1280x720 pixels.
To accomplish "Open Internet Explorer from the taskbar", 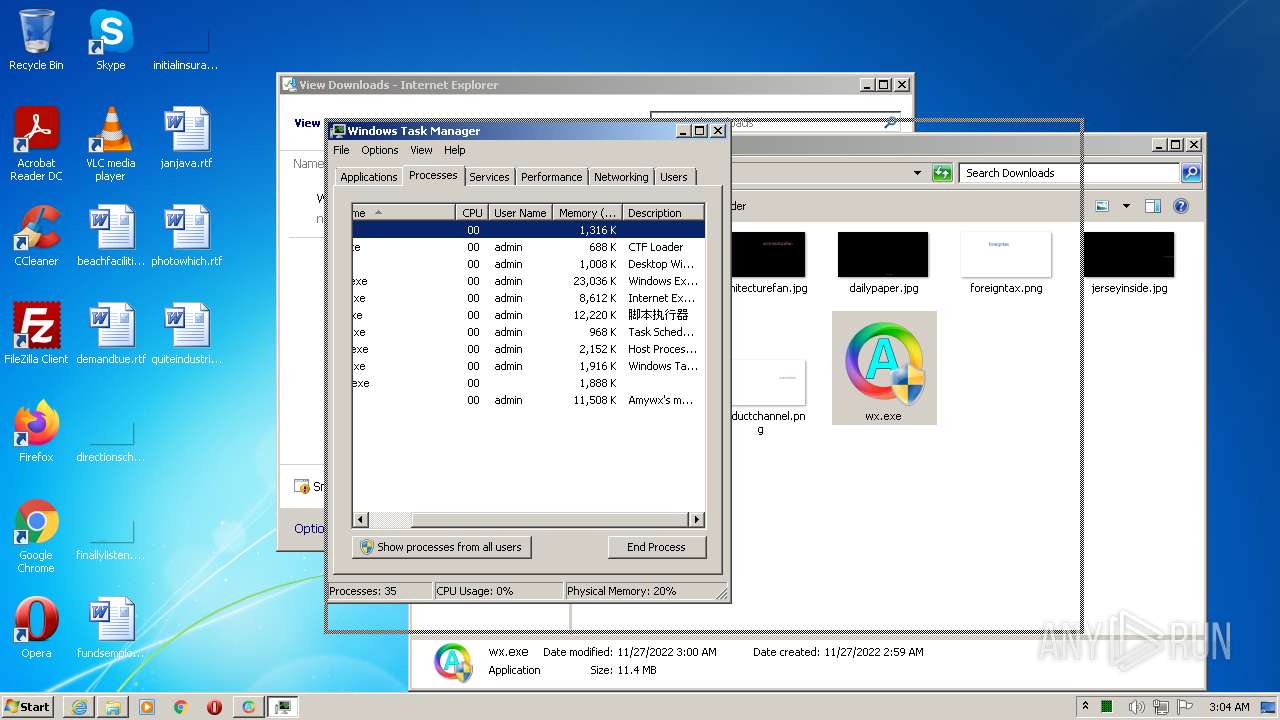I will 79,707.
